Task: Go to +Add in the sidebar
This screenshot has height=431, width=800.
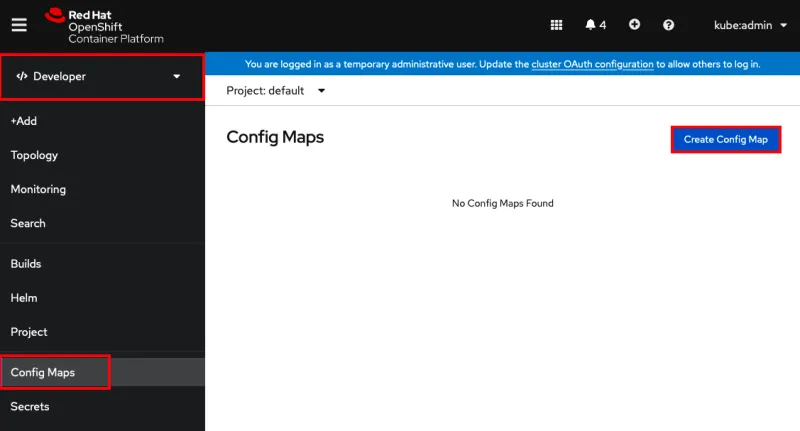Action: tap(24, 121)
